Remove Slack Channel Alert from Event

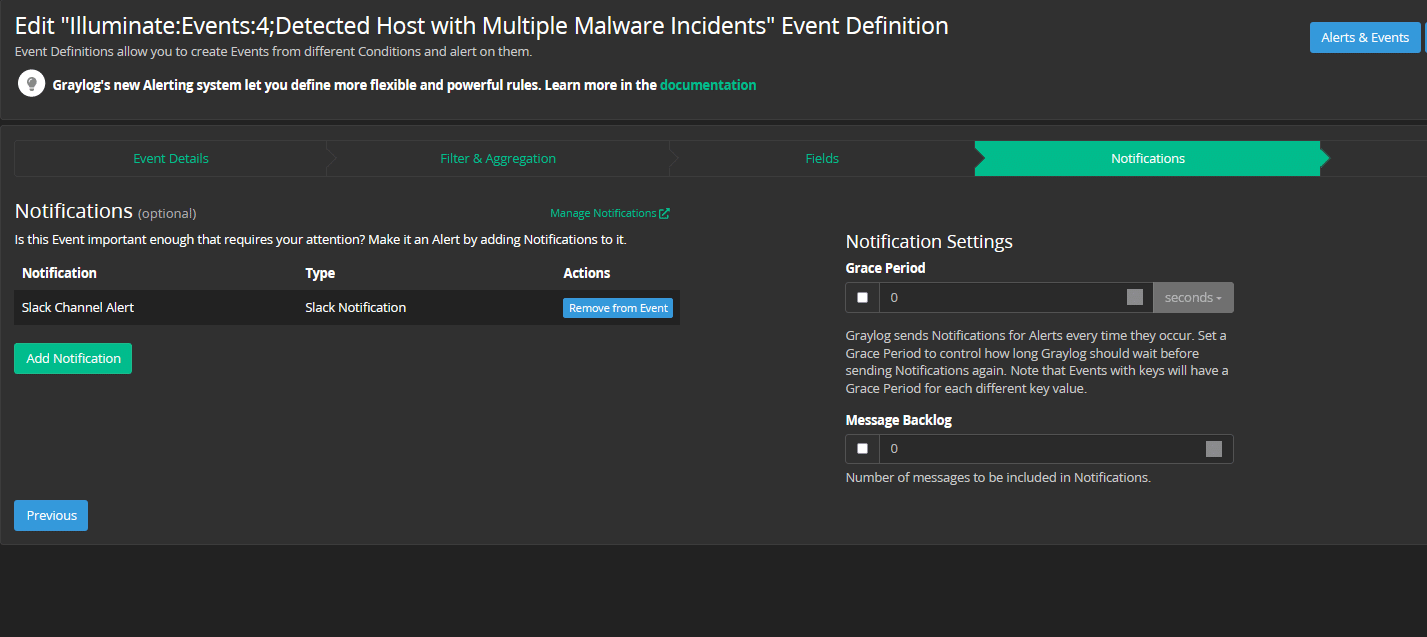617,307
